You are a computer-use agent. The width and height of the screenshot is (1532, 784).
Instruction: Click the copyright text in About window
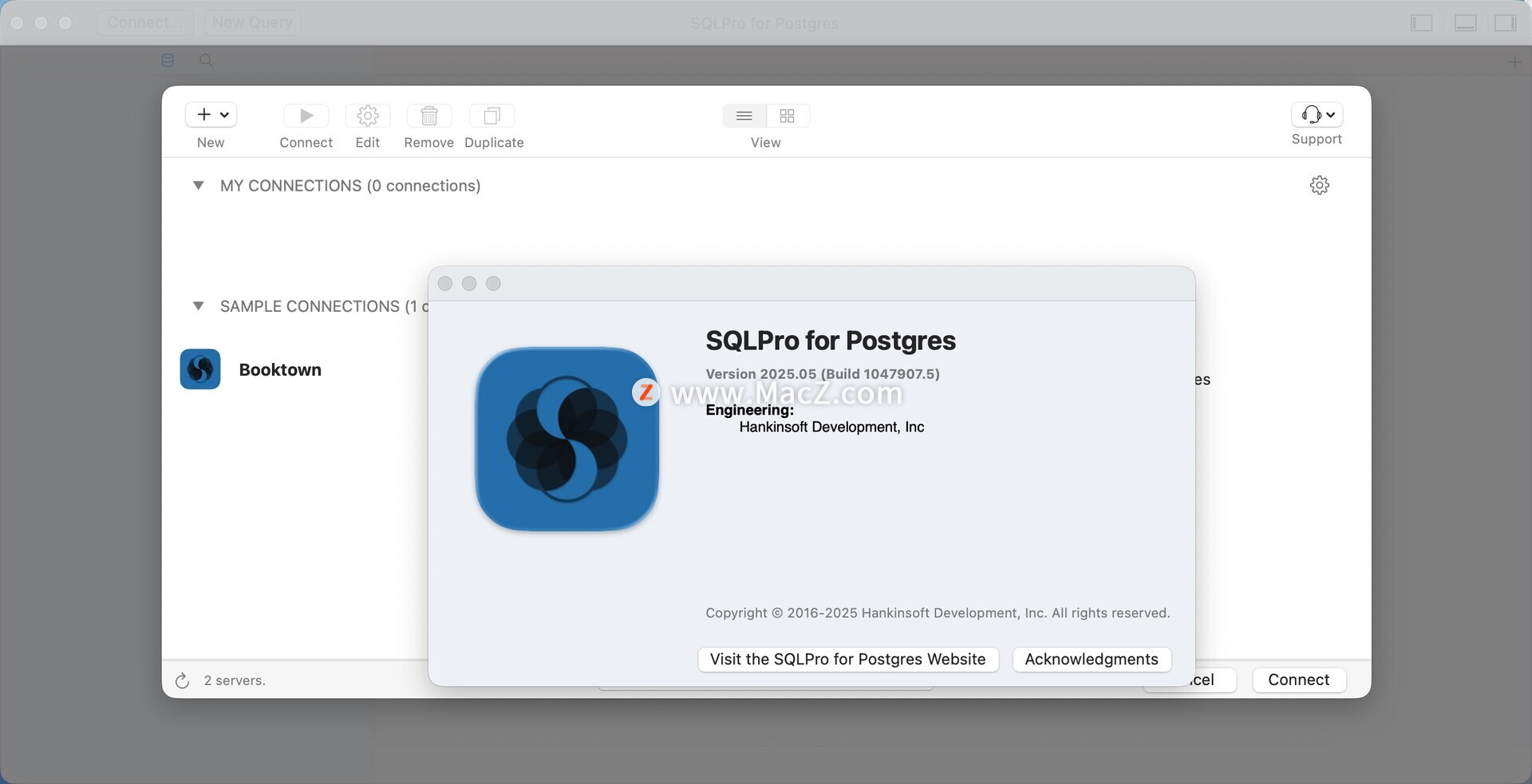pos(938,613)
